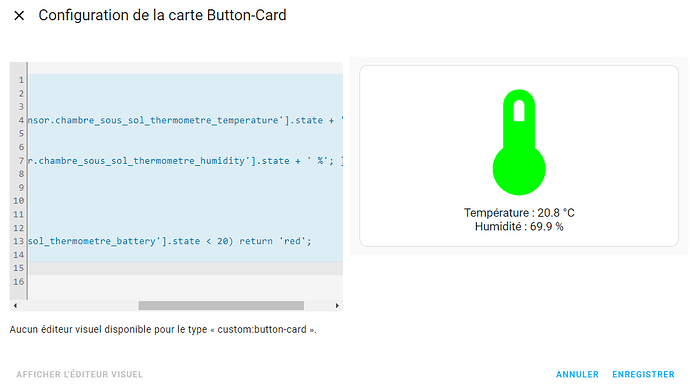The height and width of the screenshot is (387, 690).
Task: Click AFFICHER L'ÉDITEUR VISUEL button
Action: pyautogui.click(x=80, y=374)
